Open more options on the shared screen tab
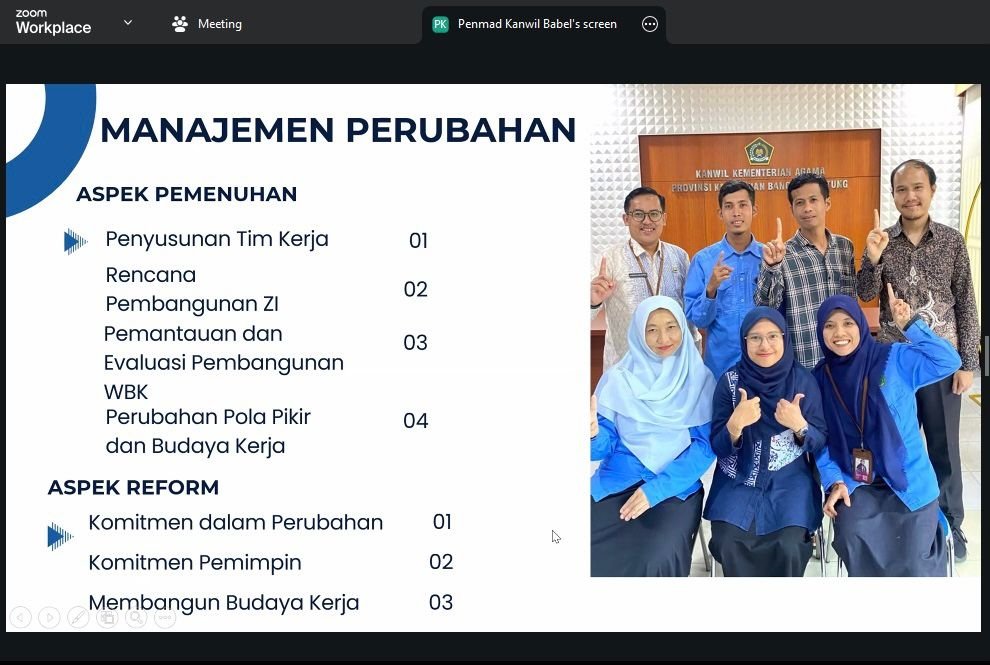This screenshot has width=990, height=665. coord(650,24)
